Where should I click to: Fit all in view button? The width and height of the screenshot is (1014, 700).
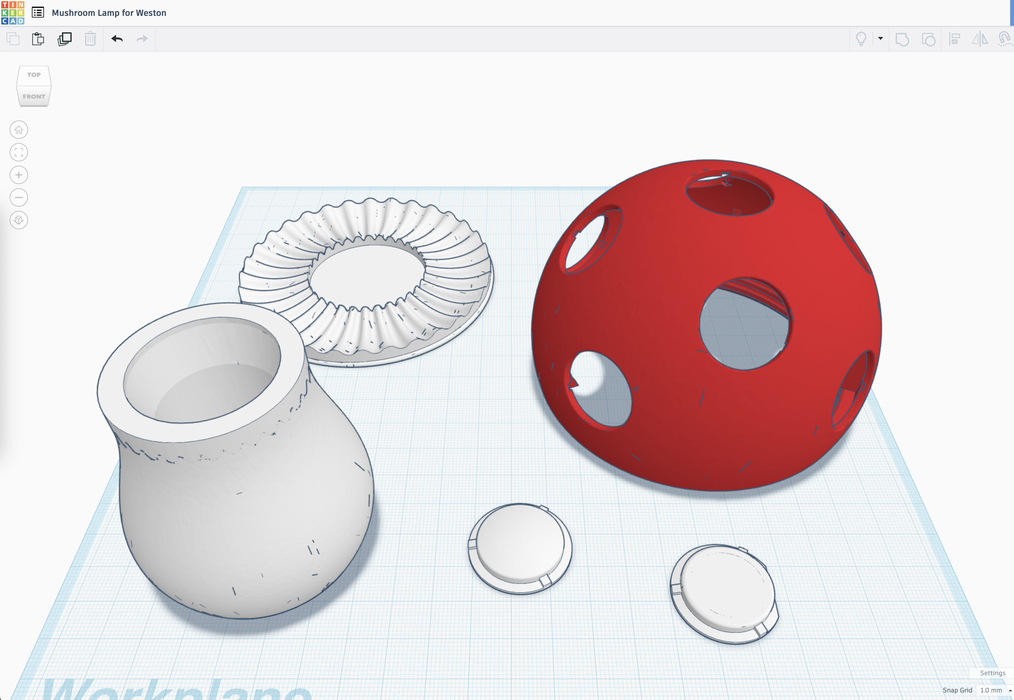coord(19,152)
